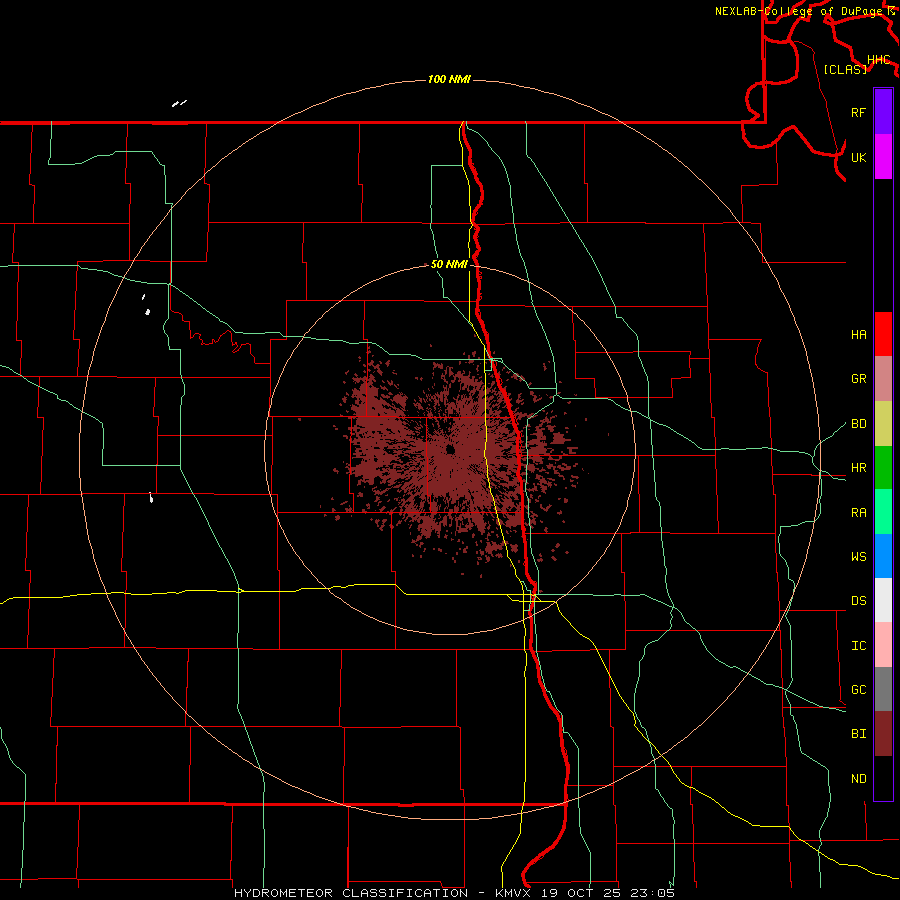Click the HYDROMETEOR CLASSIFICATION title text

[352, 893]
